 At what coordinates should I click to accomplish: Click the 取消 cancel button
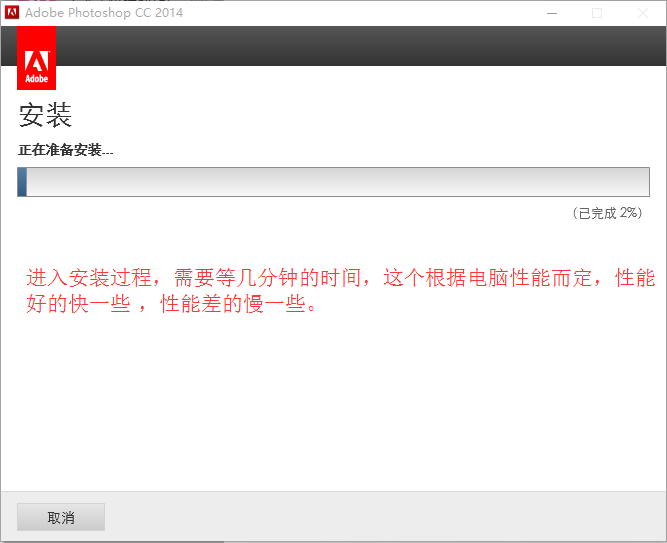tap(61, 517)
